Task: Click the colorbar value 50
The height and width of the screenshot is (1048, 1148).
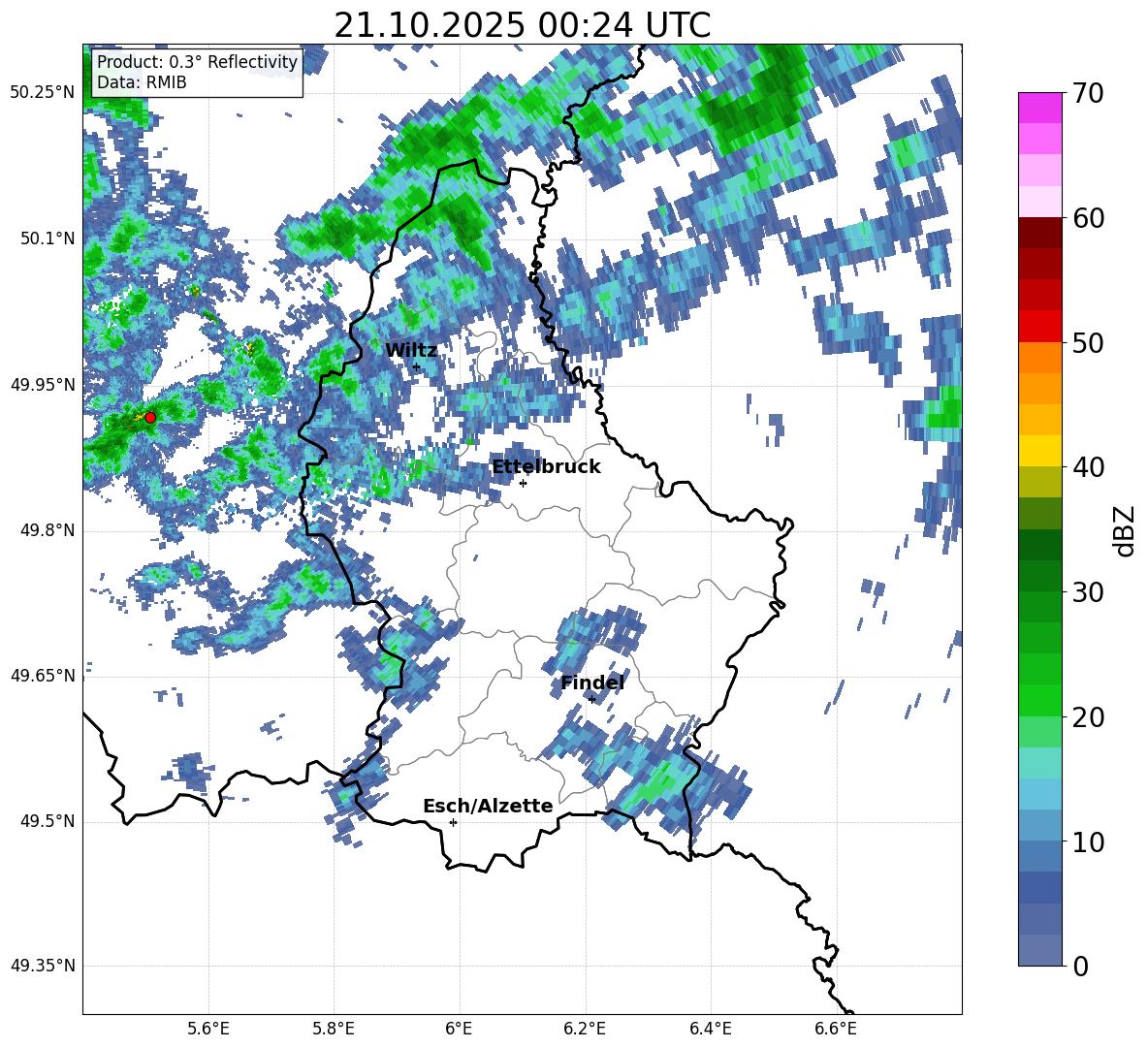Action: pyautogui.click(x=1088, y=342)
